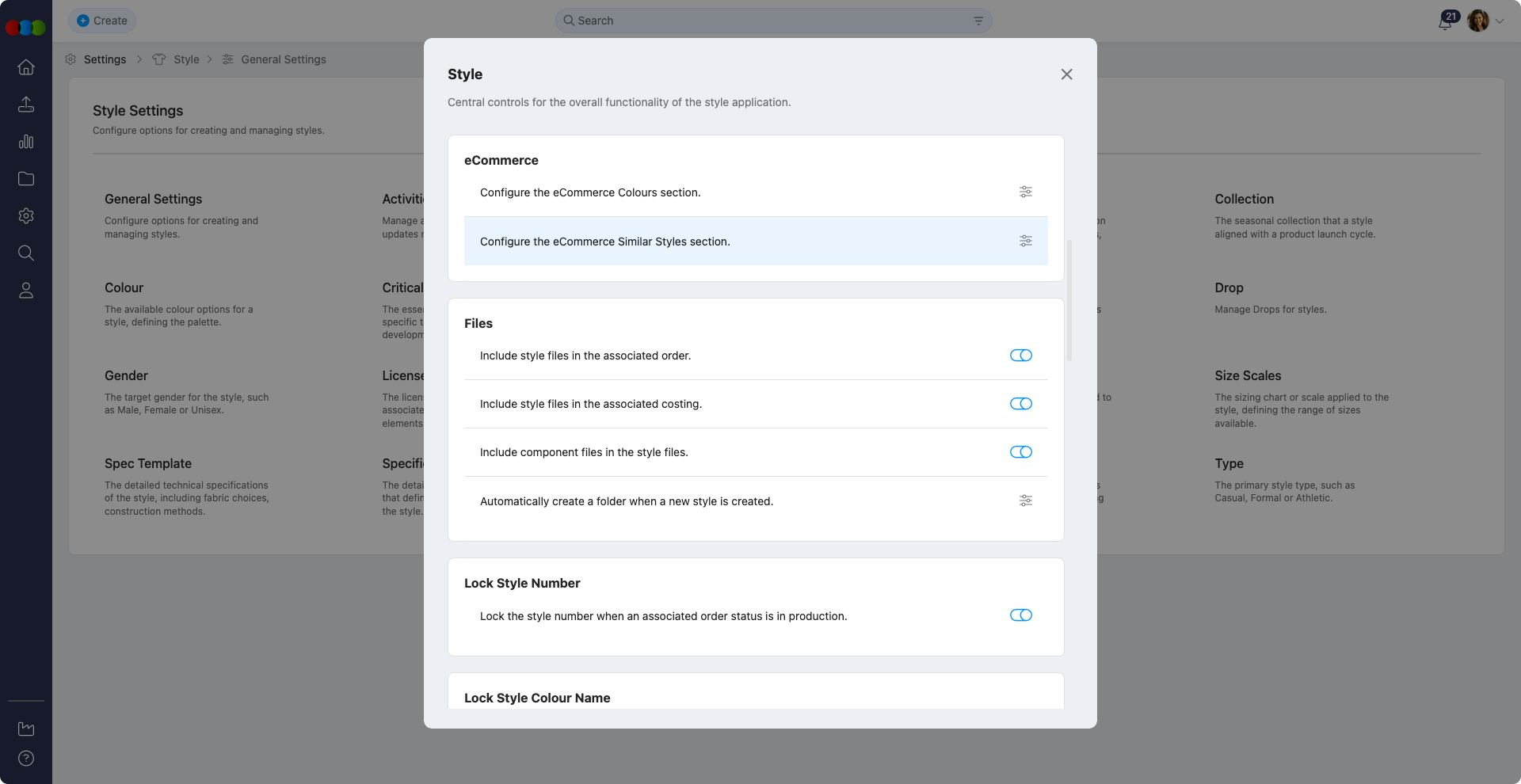Open the bar chart analytics sidebar icon

click(26, 142)
